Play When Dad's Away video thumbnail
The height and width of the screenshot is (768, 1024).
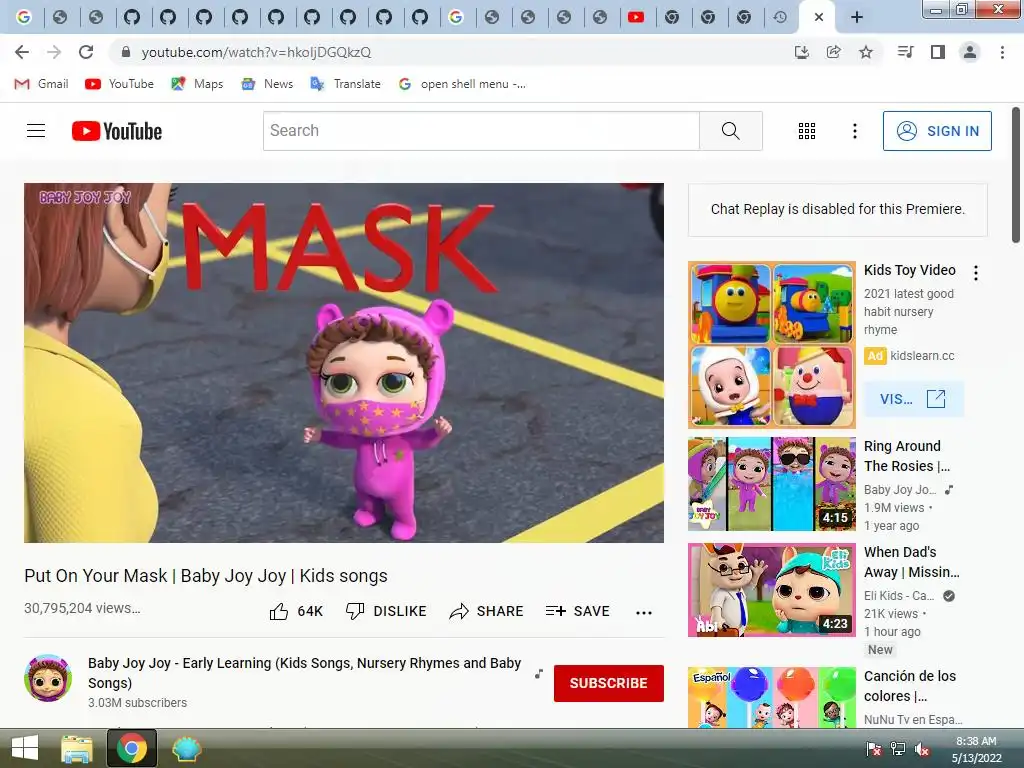coord(771,590)
